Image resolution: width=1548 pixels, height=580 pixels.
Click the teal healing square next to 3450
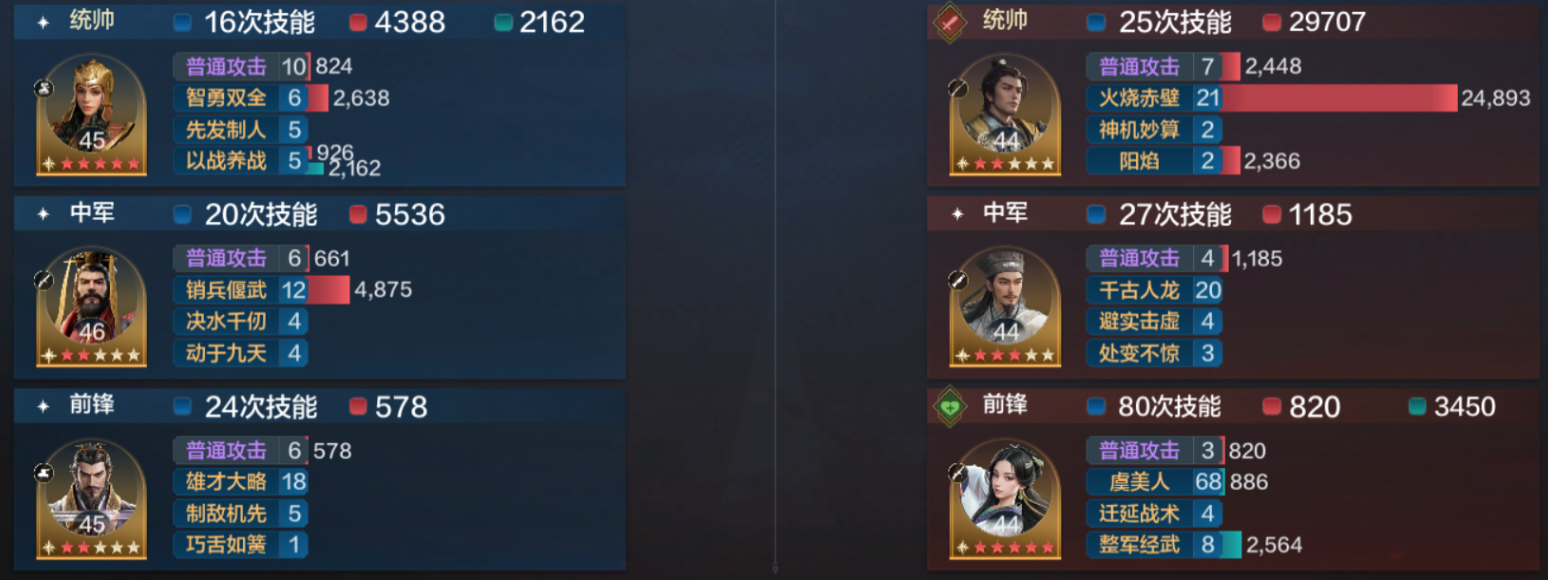1417,406
